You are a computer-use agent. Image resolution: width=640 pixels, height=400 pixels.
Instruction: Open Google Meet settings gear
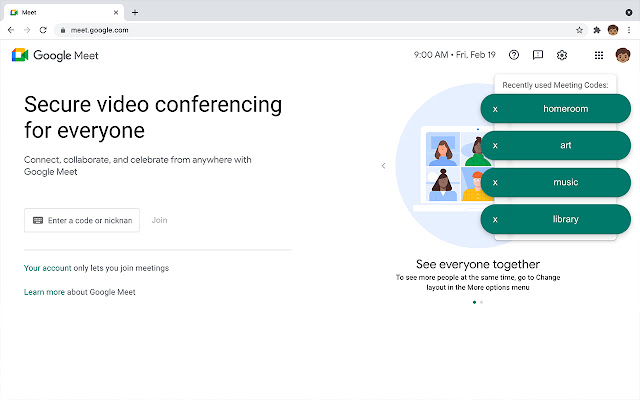click(562, 56)
